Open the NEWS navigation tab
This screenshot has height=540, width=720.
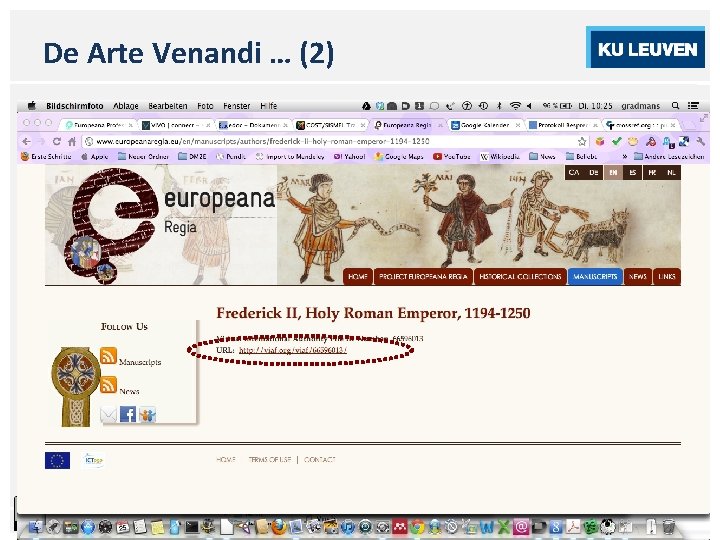click(x=638, y=276)
